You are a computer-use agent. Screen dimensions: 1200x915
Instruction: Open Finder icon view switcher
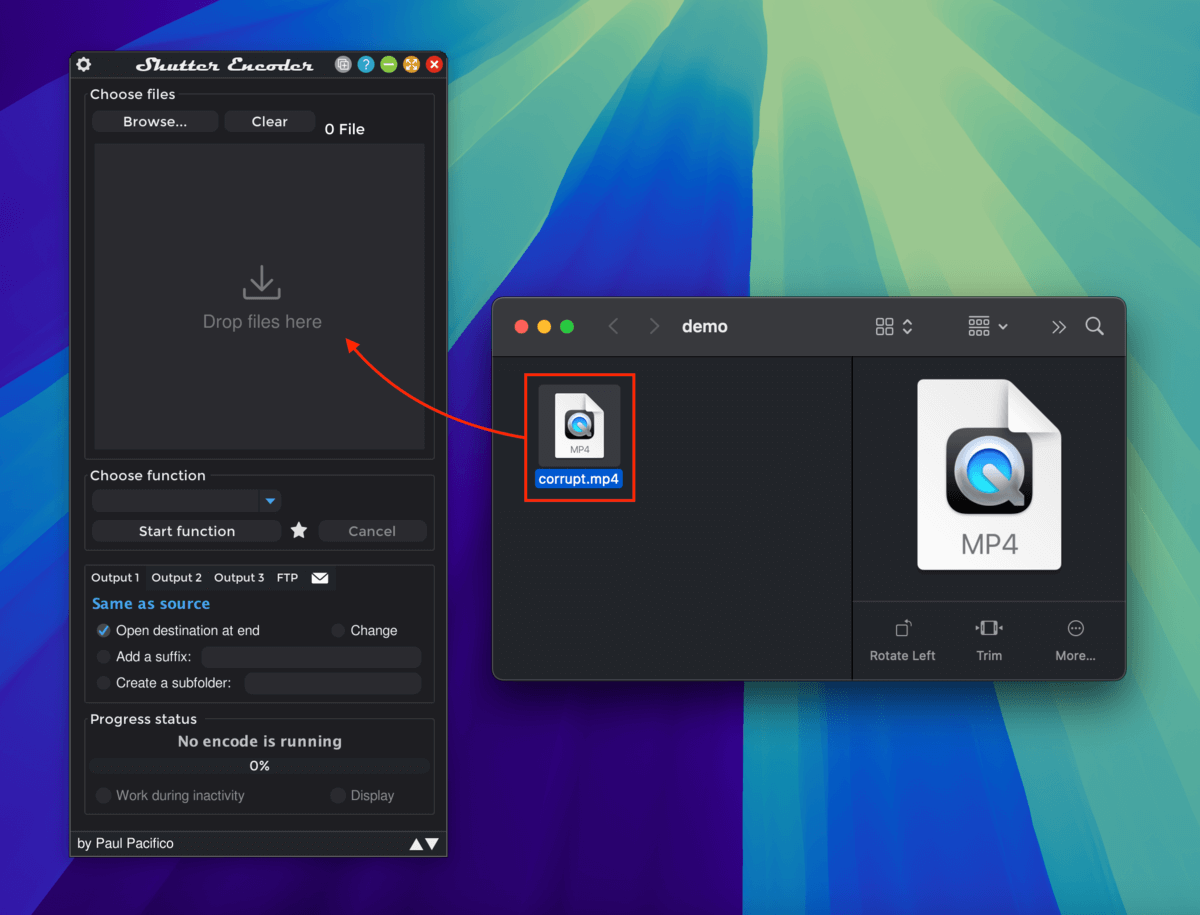[x=894, y=327]
